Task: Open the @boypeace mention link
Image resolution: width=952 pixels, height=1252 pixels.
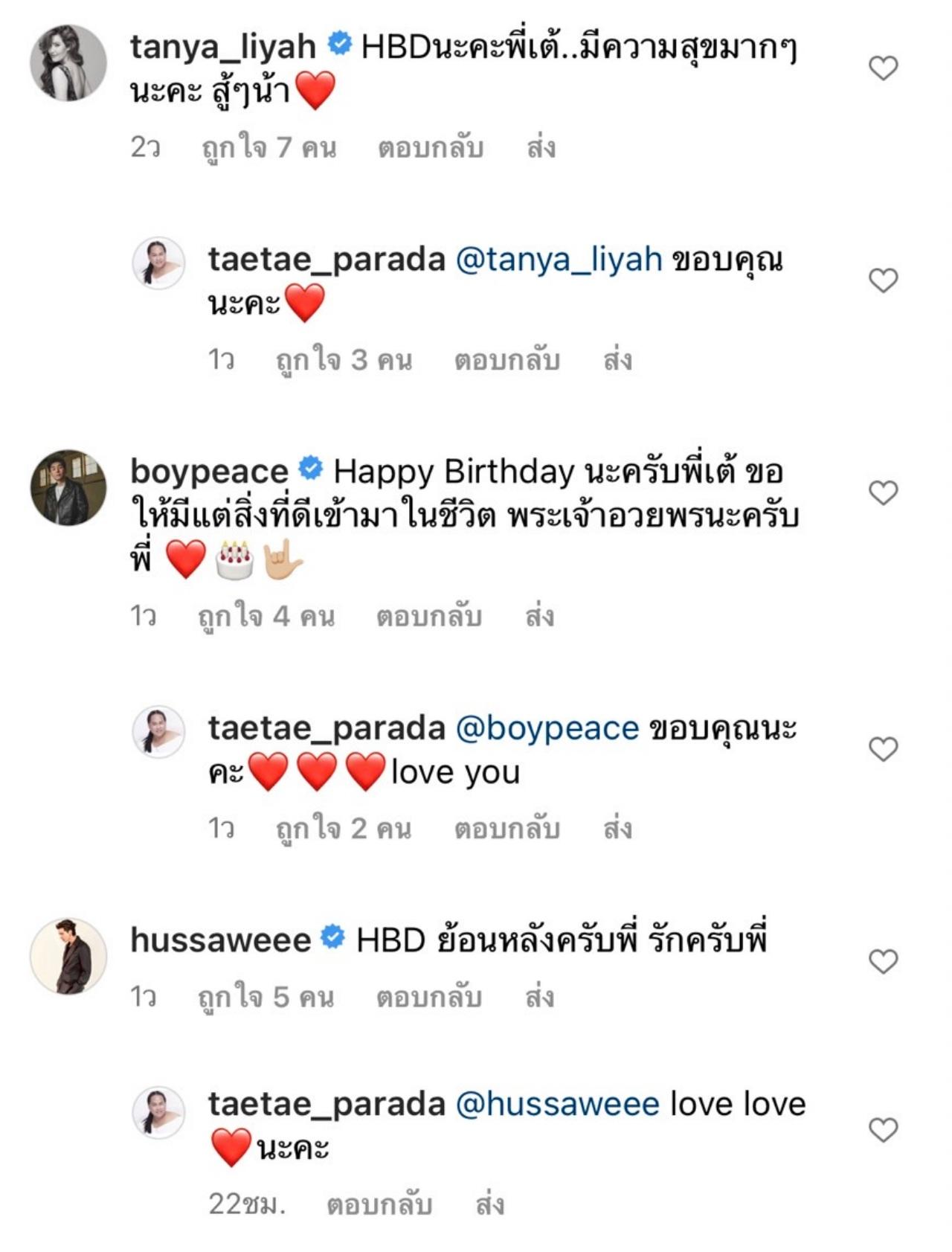Action: 547,728
